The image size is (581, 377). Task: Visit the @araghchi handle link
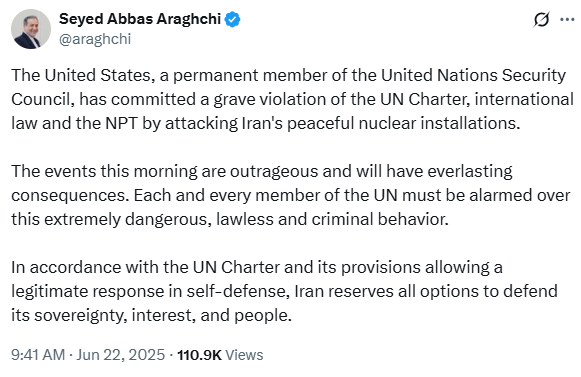click(x=95, y=39)
